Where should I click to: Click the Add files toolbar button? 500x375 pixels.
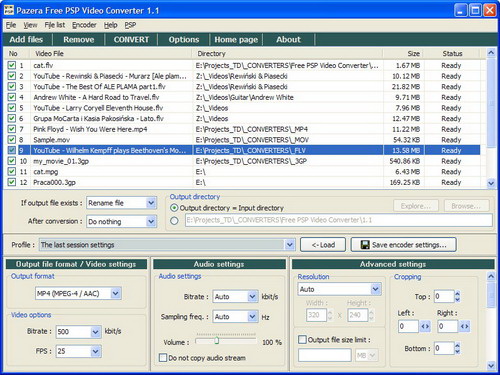(x=26, y=39)
